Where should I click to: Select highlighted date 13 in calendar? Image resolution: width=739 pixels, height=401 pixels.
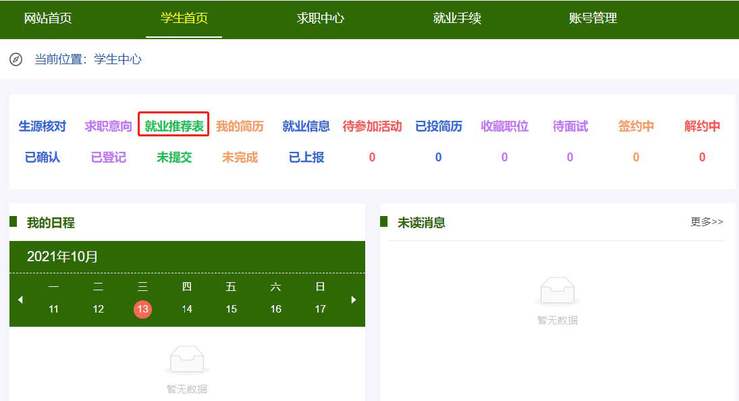tap(143, 309)
